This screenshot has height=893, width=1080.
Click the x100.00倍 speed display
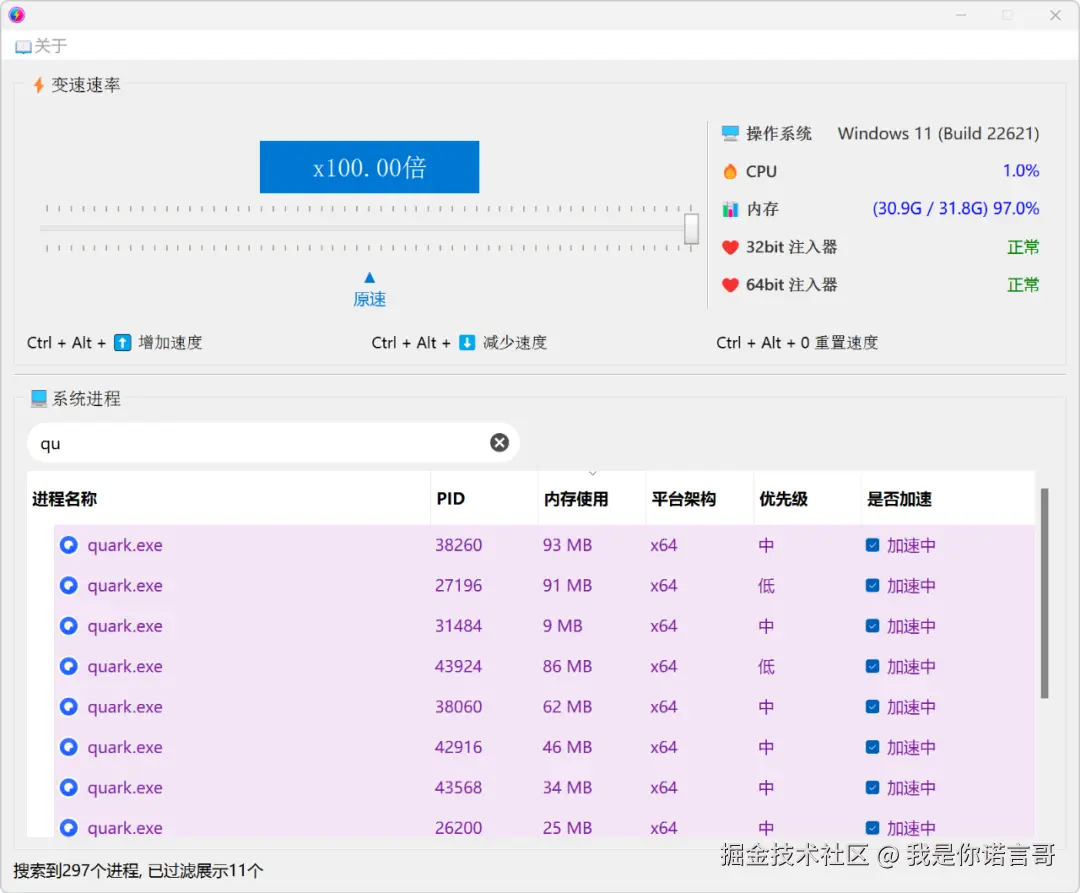pyautogui.click(x=369, y=167)
